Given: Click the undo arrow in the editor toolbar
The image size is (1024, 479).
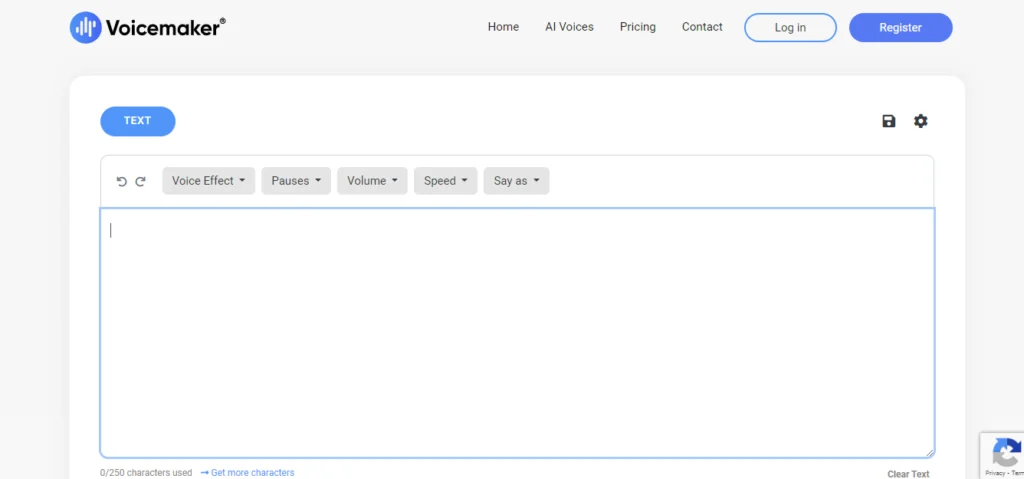Looking at the screenshot, I should 122,181.
